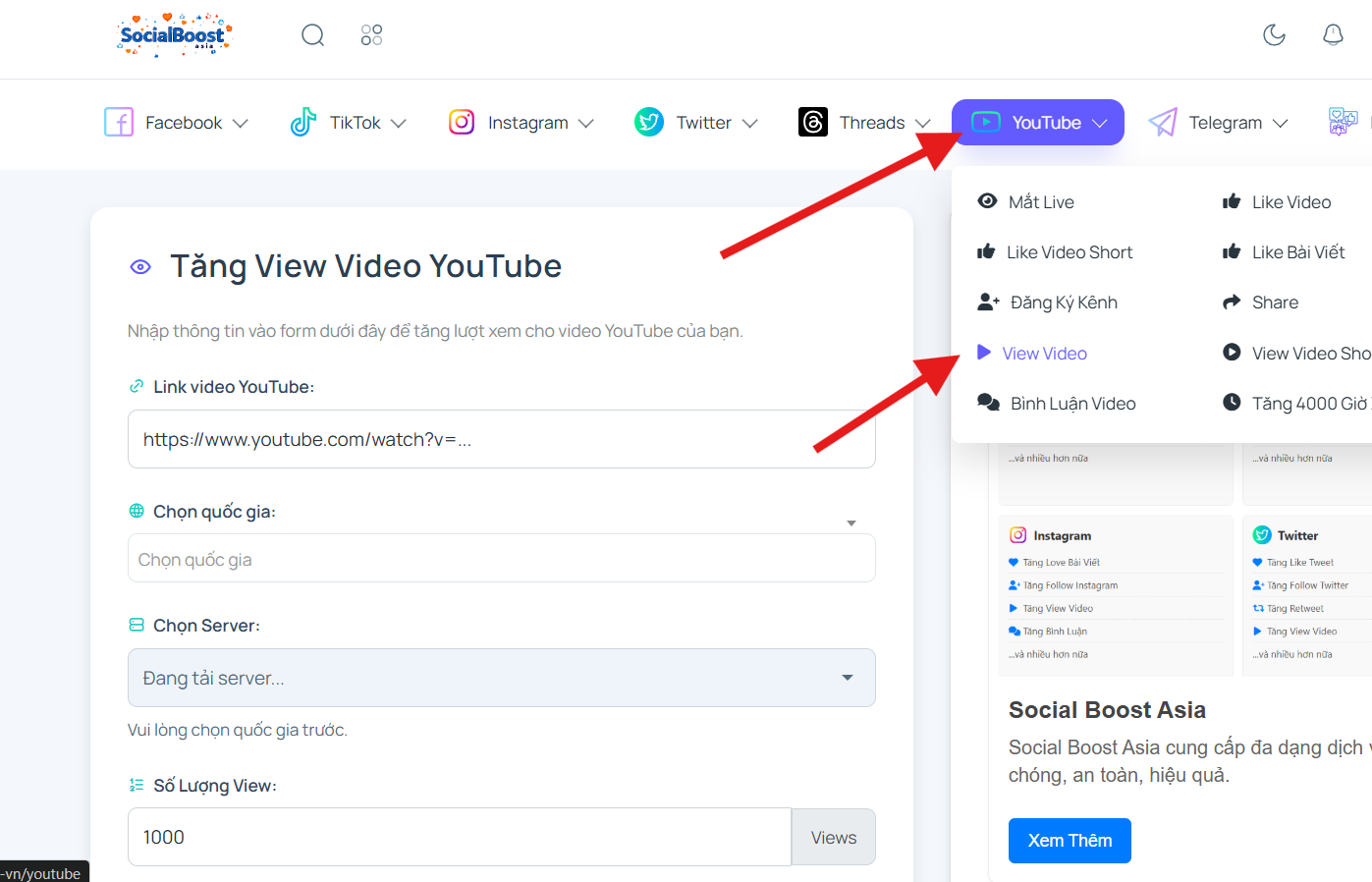
Task: Open the SocialBoost logo homepage
Action: coord(174,35)
